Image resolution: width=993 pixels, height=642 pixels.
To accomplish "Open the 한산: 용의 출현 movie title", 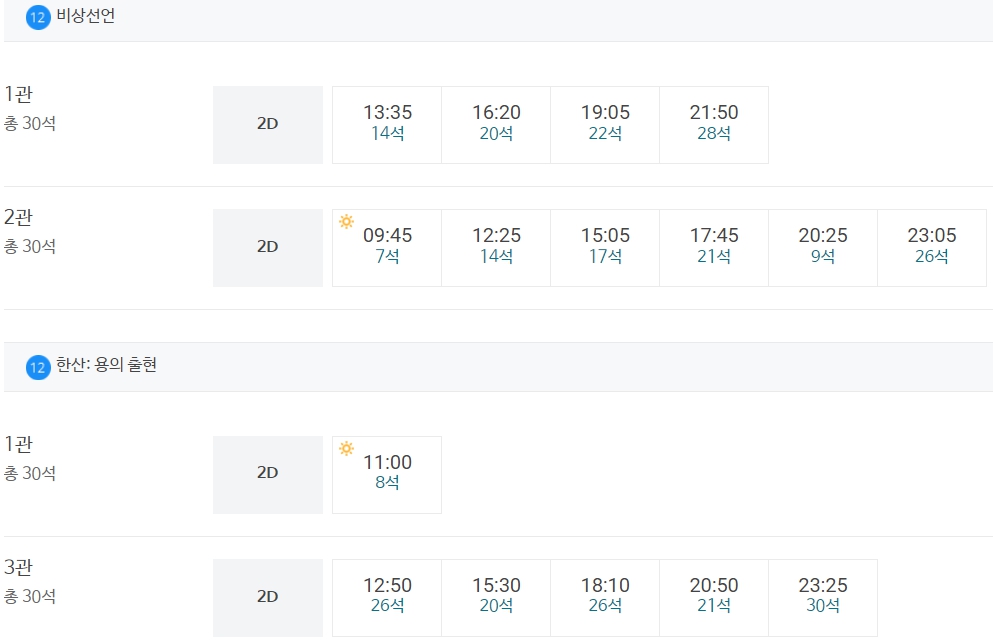I will coord(106,365).
